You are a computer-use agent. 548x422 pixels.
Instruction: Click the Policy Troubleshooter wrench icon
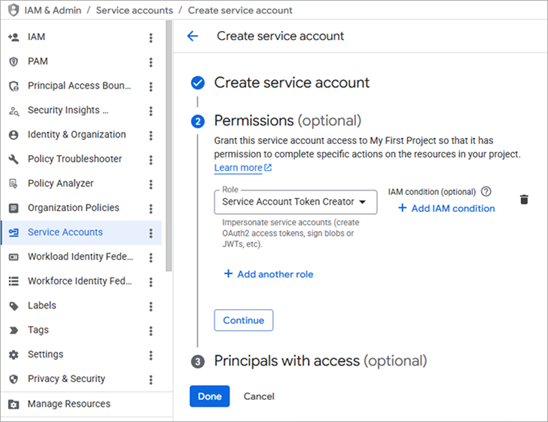tap(14, 159)
